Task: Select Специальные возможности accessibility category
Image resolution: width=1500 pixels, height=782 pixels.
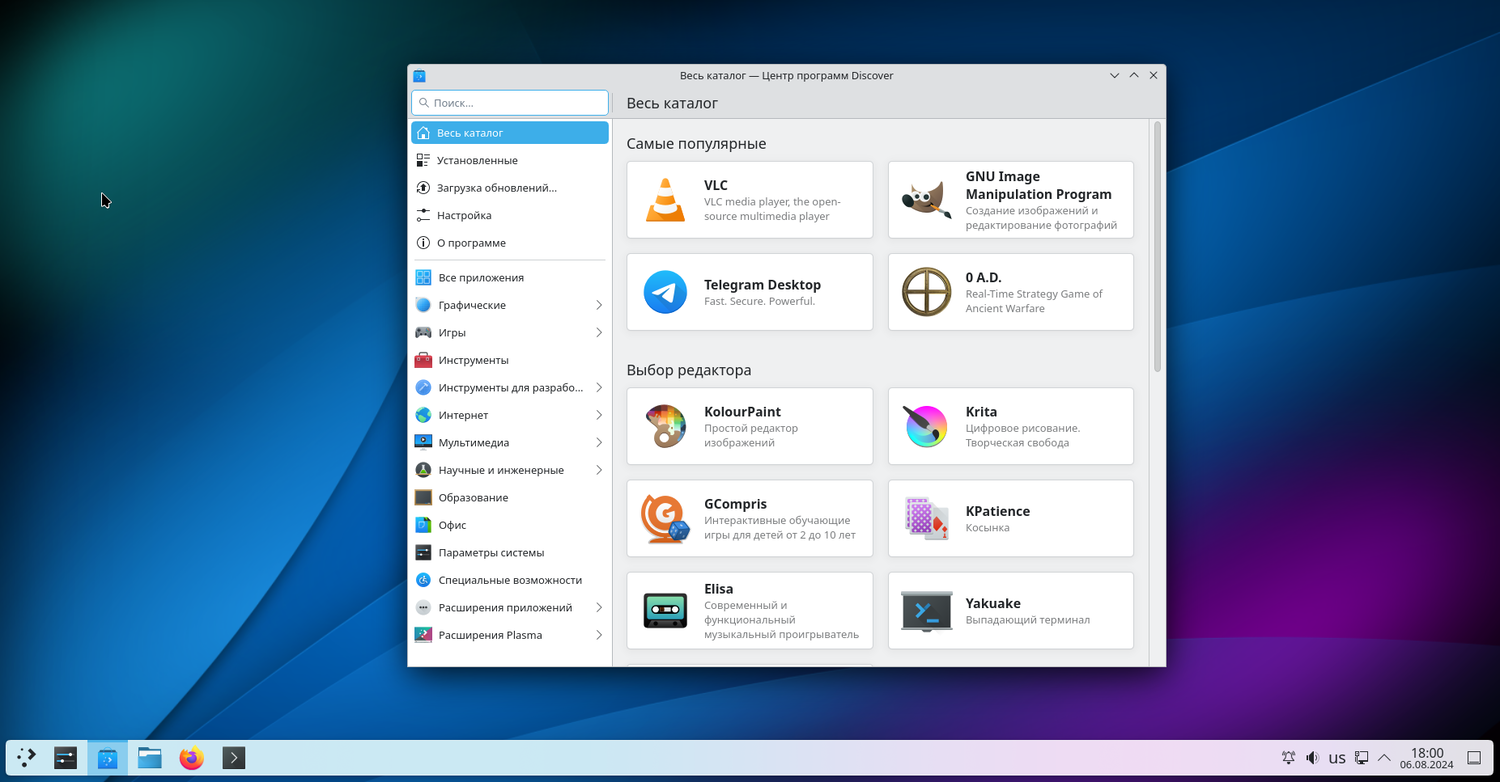Action: click(x=510, y=580)
